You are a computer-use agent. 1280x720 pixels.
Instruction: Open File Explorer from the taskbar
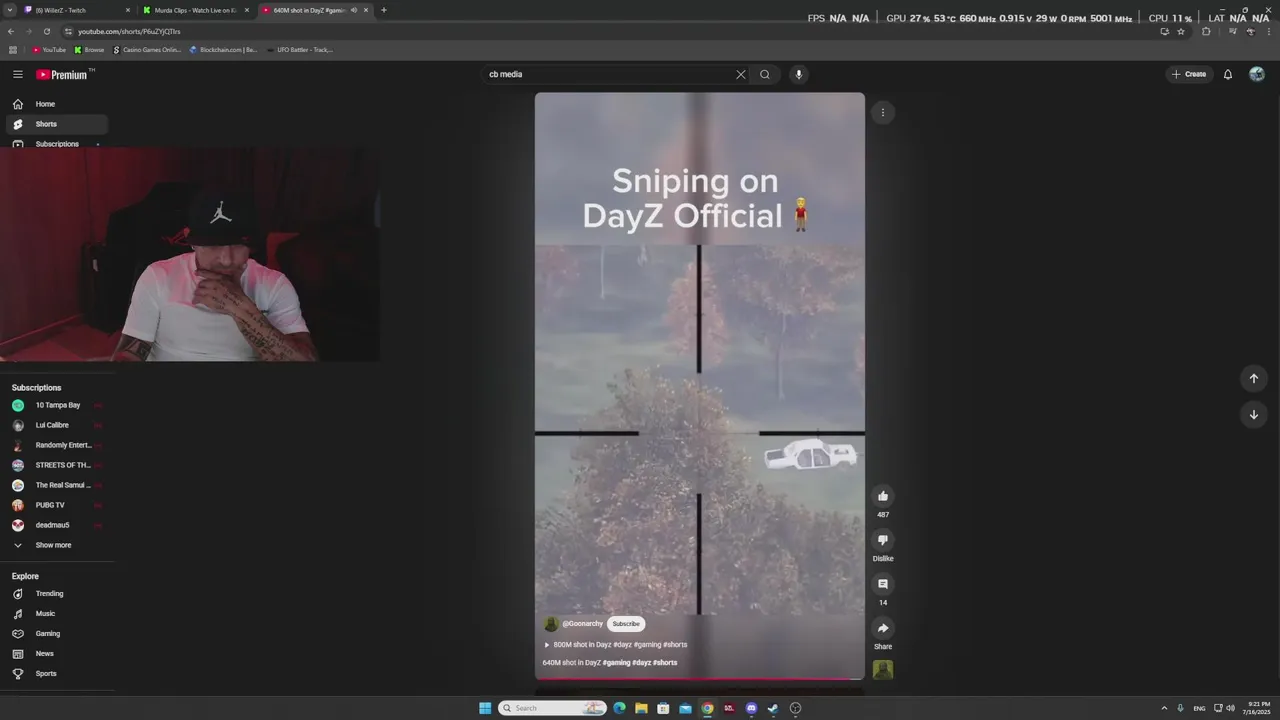pos(641,708)
